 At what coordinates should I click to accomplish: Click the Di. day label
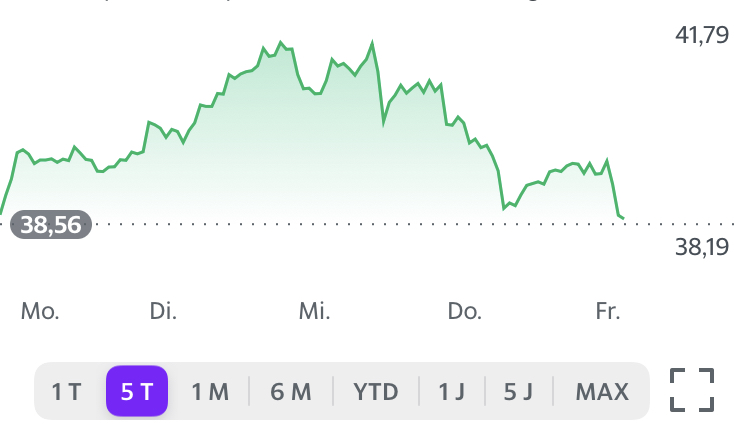pyautogui.click(x=163, y=311)
